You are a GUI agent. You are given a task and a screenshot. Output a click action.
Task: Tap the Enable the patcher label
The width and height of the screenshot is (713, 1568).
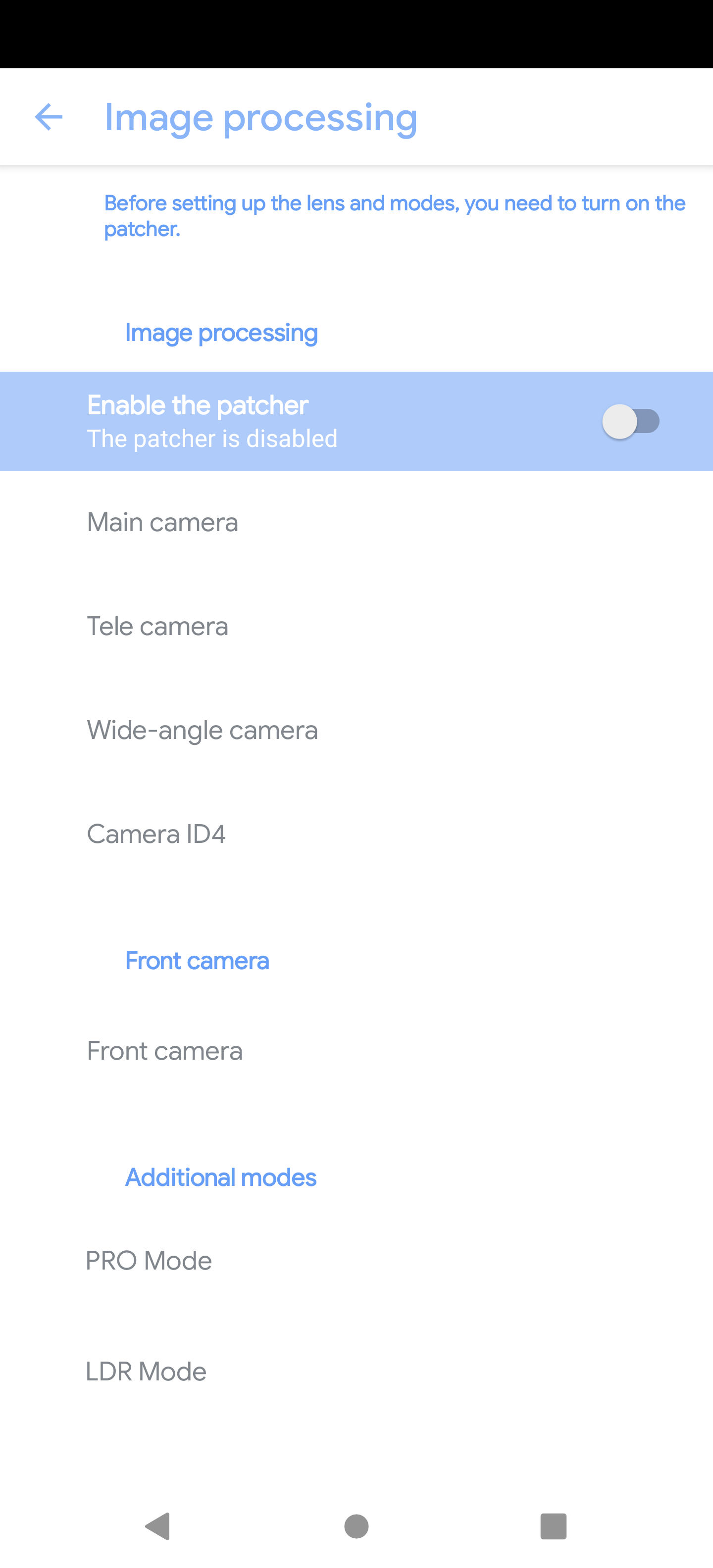click(x=198, y=405)
